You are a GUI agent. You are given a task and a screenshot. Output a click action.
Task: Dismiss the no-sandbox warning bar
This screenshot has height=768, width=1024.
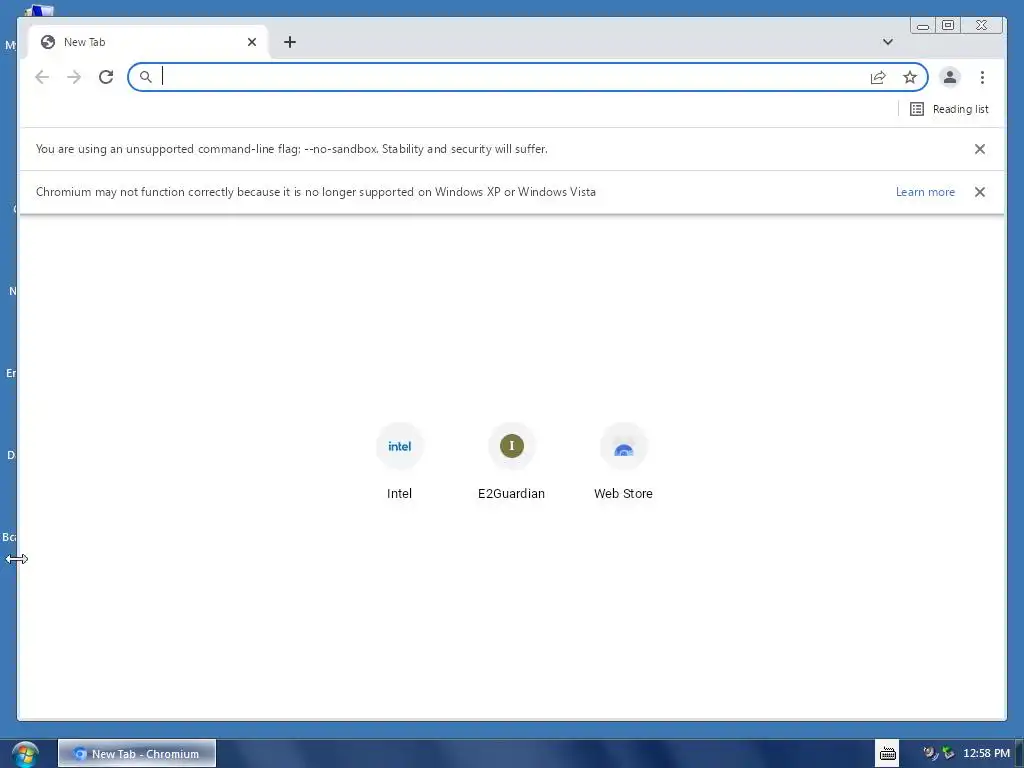[980, 149]
